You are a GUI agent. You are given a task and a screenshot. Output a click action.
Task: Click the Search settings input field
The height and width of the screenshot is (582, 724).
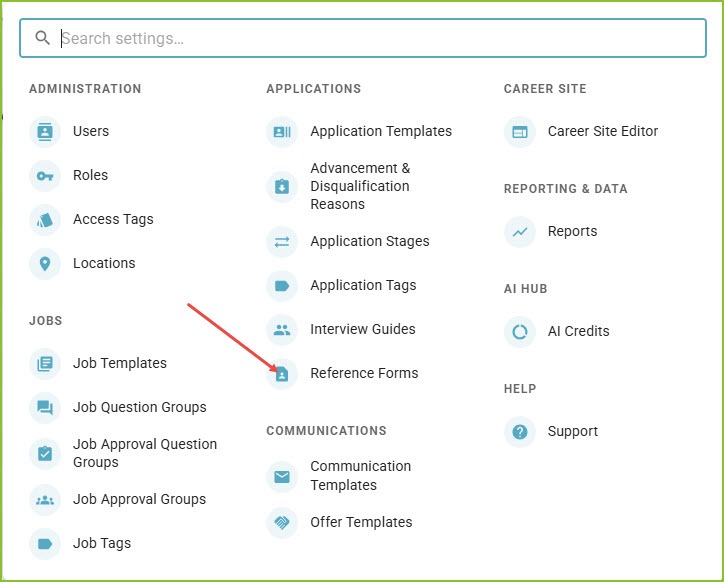pyautogui.click(x=363, y=38)
